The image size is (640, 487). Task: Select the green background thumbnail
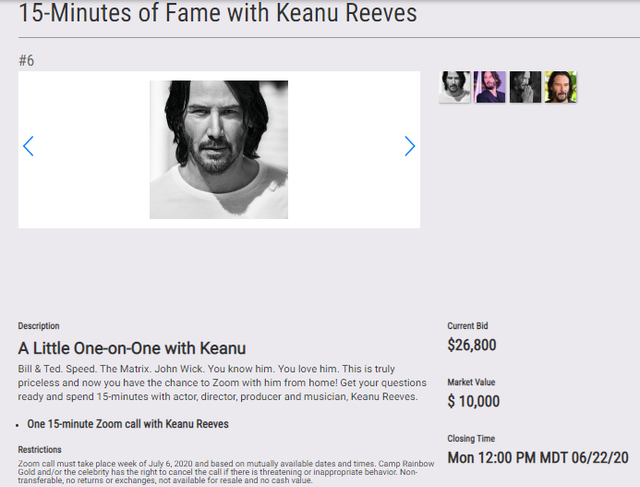pos(560,87)
